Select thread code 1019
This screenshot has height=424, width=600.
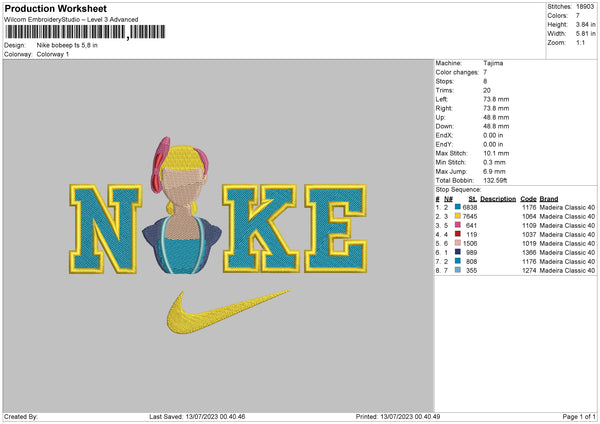pos(529,243)
